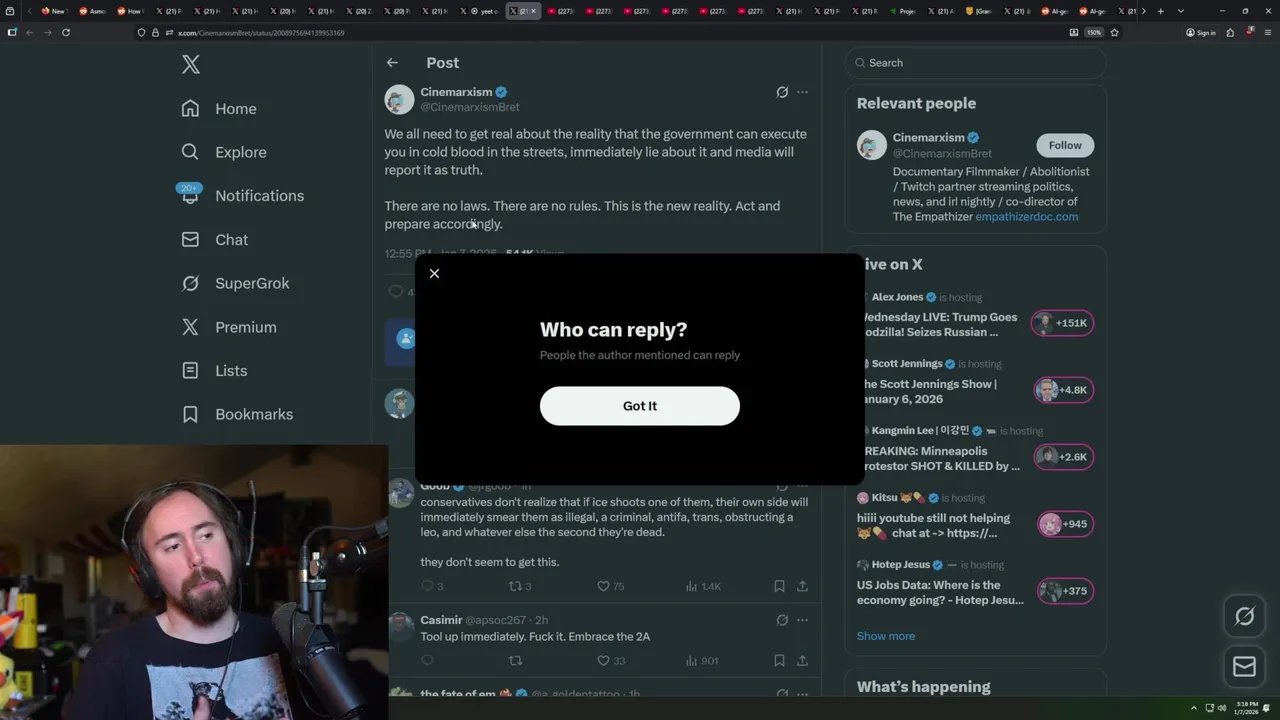The height and width of the screenshot is (720, 1280).
Task: Share Casimir's comment
Action: click(802, 660)
